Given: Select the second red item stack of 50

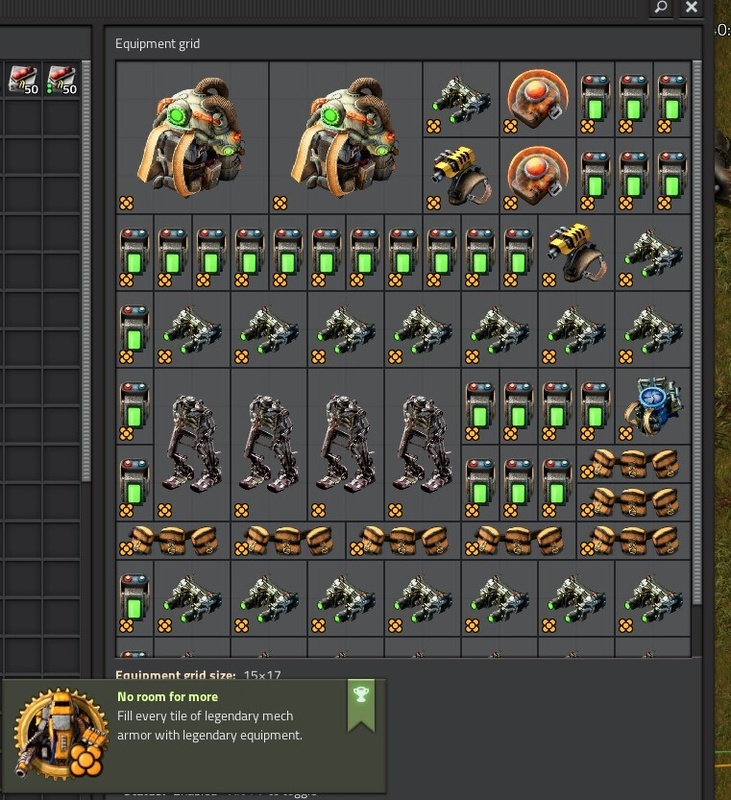Looking at the screenshot, I should point(62,80).
